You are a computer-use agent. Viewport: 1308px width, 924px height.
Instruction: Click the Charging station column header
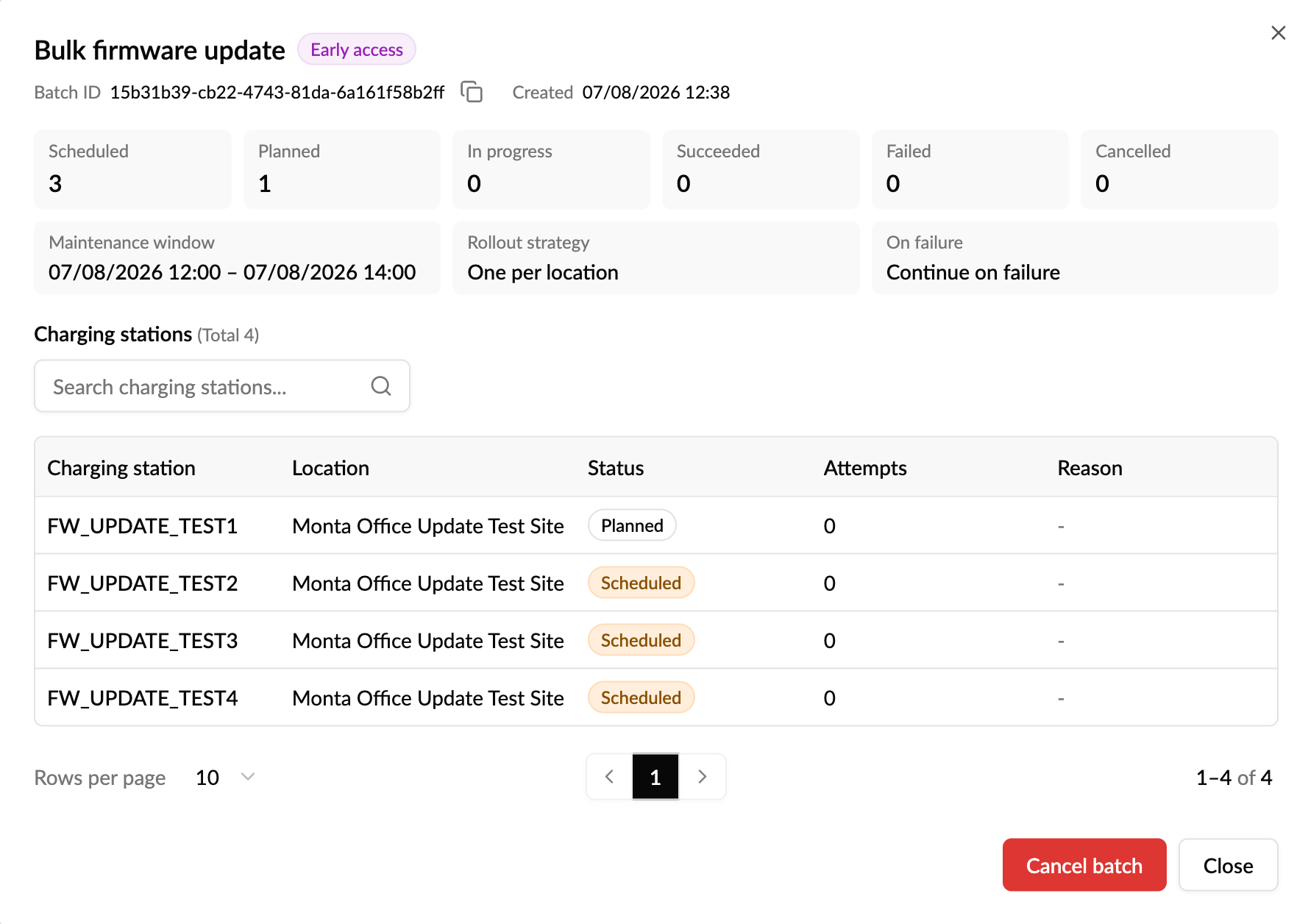[121, 468]
